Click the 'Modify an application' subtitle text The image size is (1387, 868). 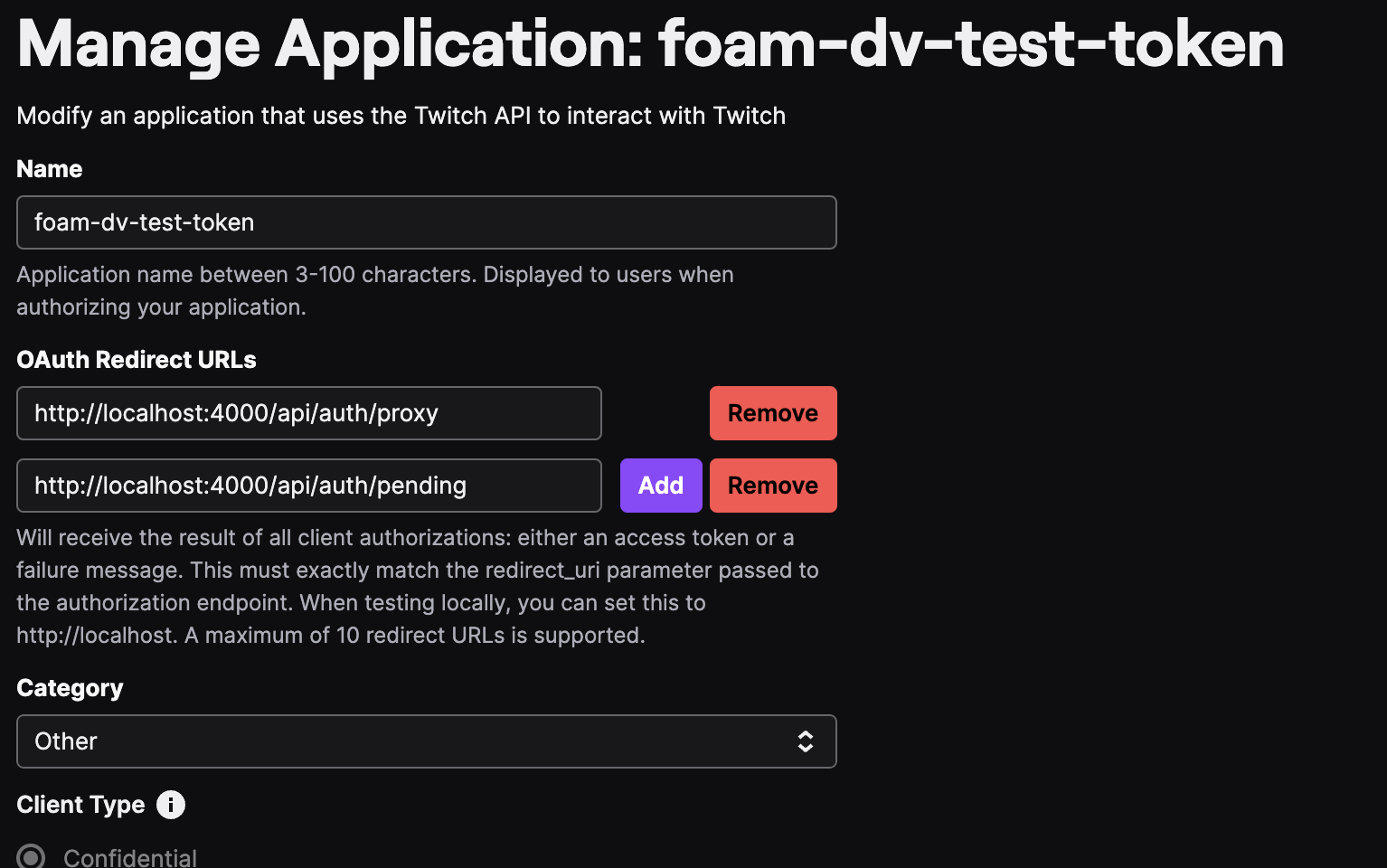[x=401, y=116]
